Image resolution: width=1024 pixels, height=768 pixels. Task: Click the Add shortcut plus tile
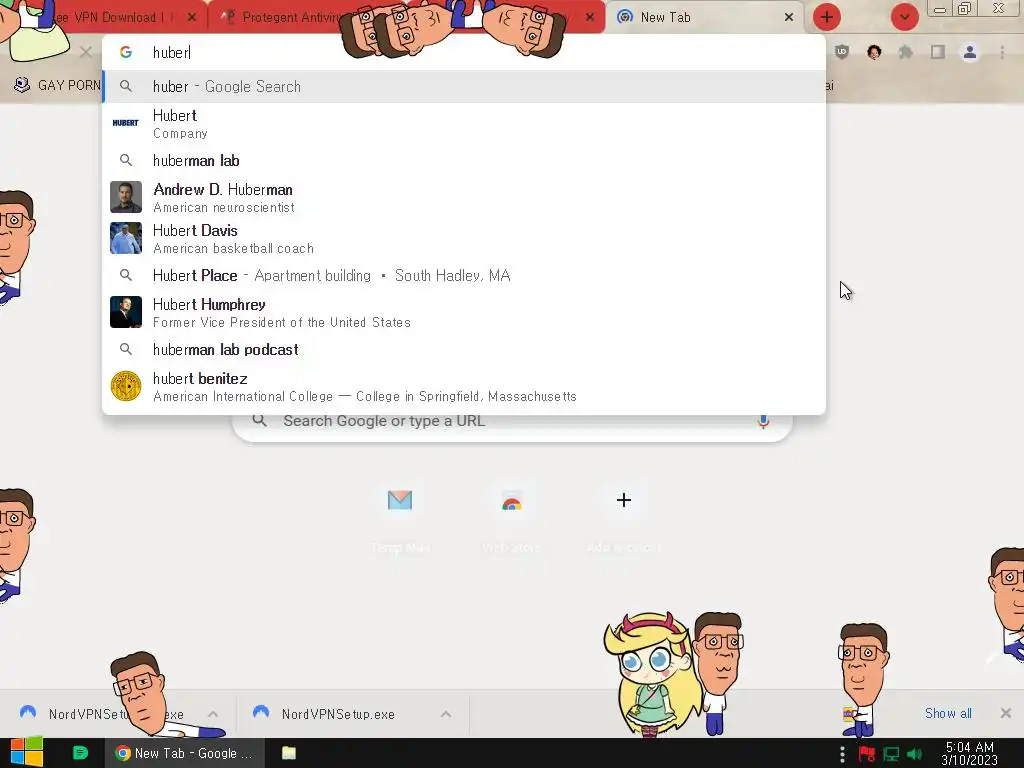click(624, 520)
